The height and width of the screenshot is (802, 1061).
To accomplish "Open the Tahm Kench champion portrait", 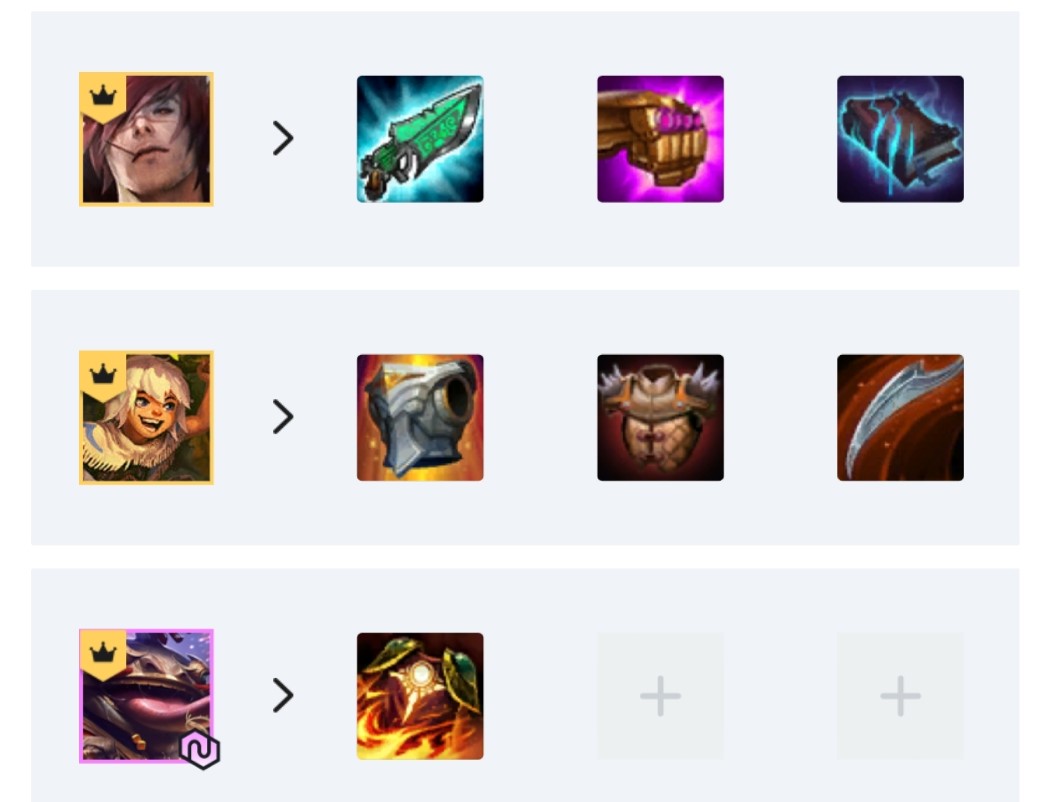I will (146, 696).
